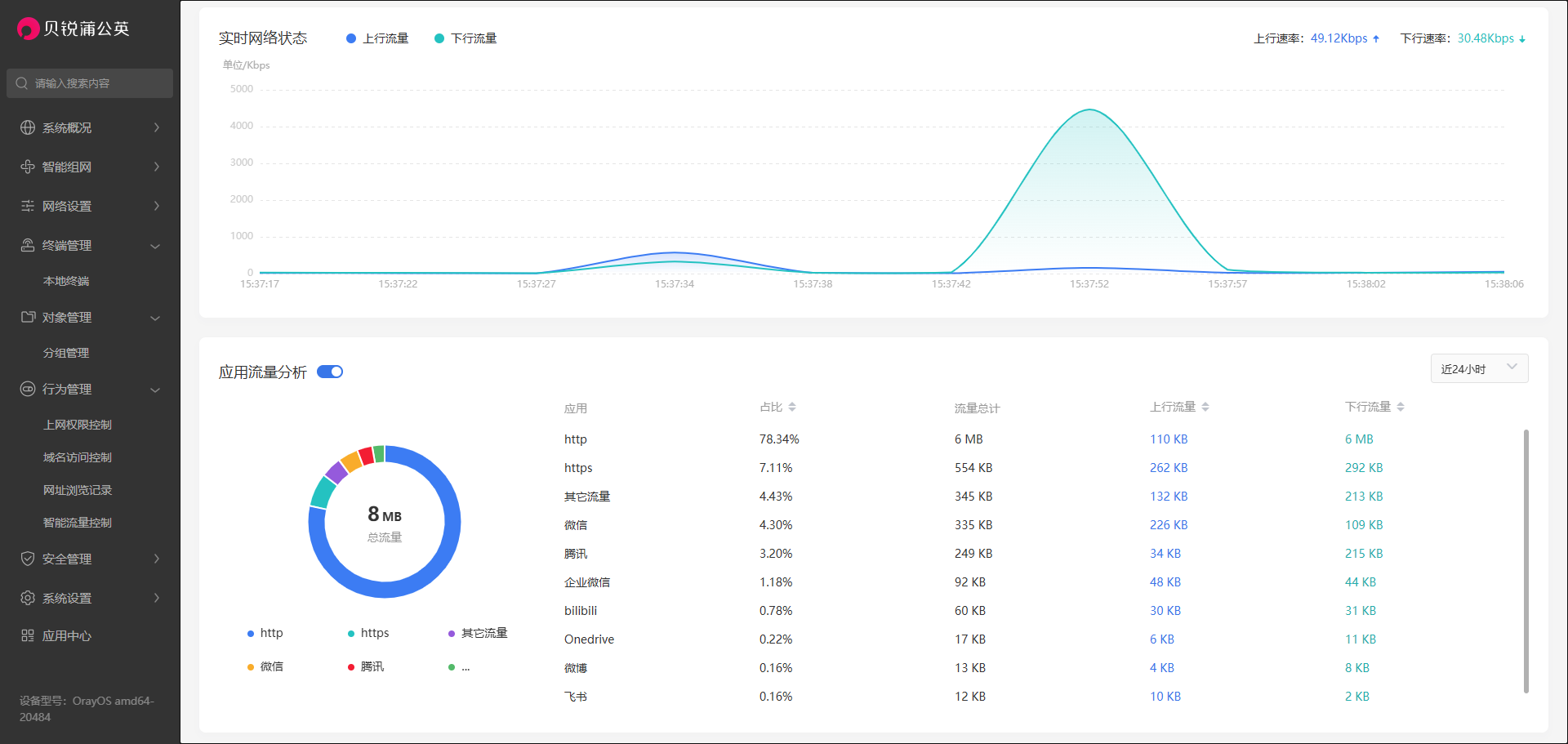Viewport: 1568px width, 744px height.
Task: Click the 终端管理 device icon
Action: [x=28, y=245]
